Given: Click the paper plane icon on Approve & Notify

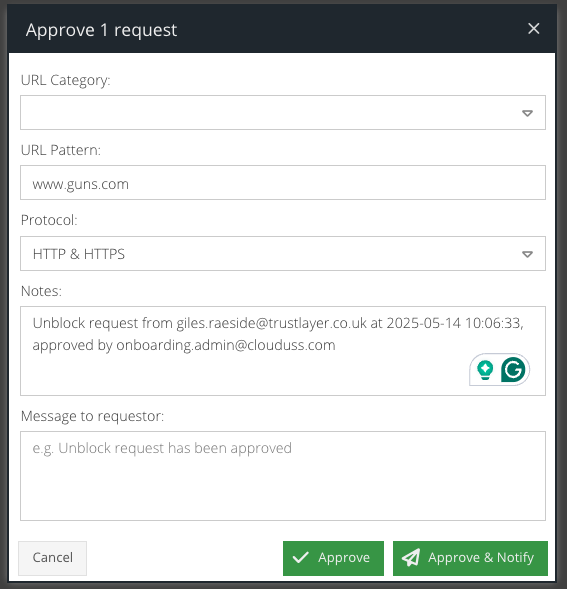Looking at the screenshot, I should (411, 557).
